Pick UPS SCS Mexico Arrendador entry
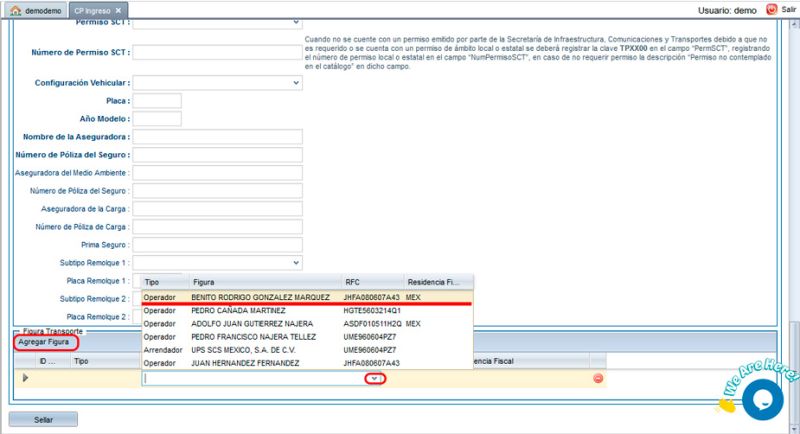Viewport: 800px width, 434px height. pyautogui.click(x=245, y=350)
